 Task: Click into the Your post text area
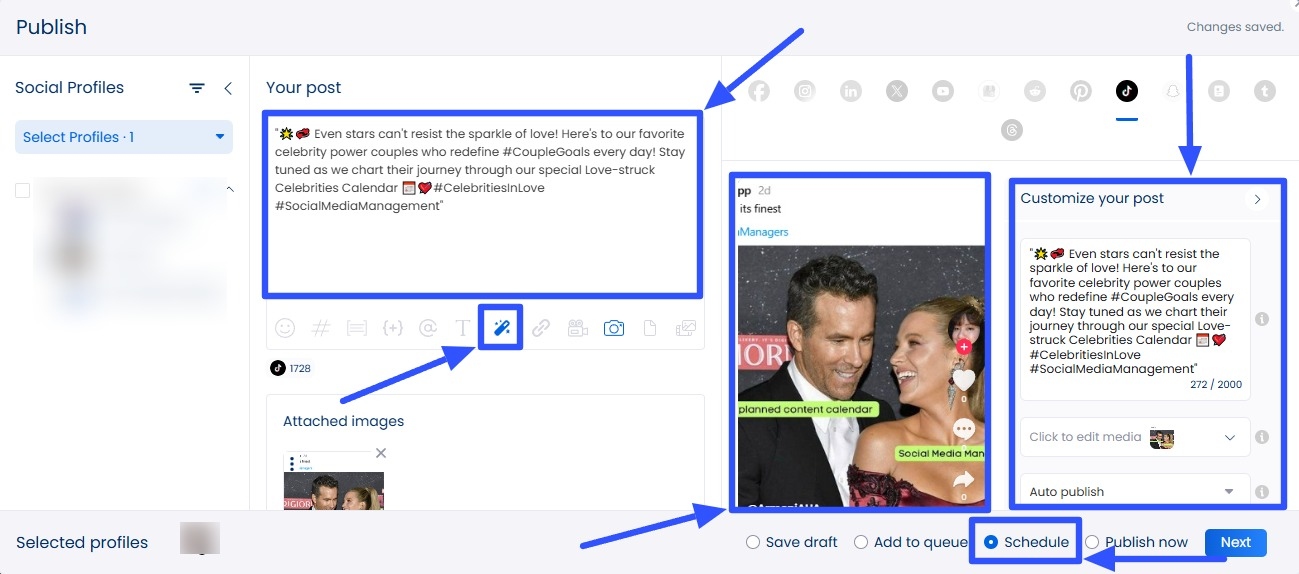coord(482,240)
